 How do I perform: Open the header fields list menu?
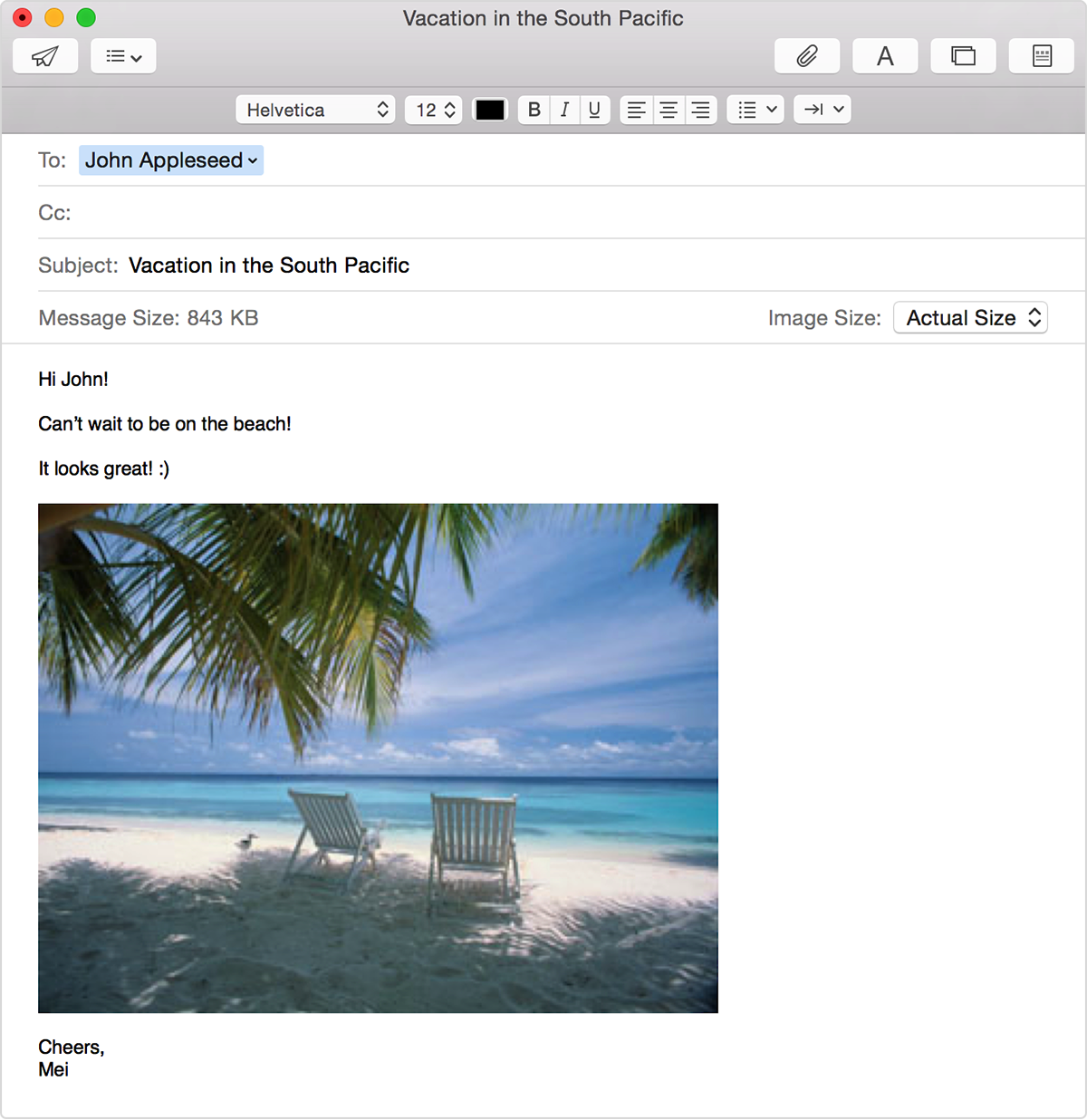pos(123,56)
